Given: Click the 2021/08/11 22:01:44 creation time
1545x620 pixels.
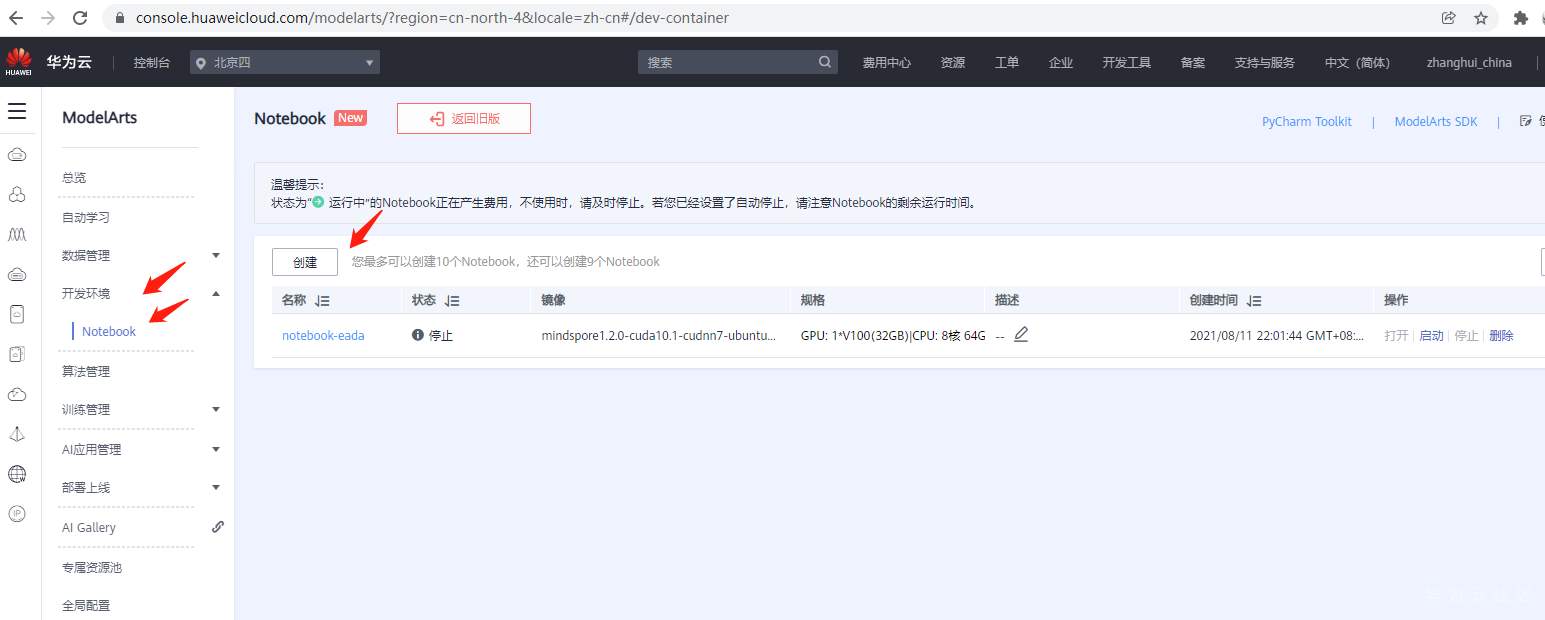Looking at the screenshot, I should 1277,335.
